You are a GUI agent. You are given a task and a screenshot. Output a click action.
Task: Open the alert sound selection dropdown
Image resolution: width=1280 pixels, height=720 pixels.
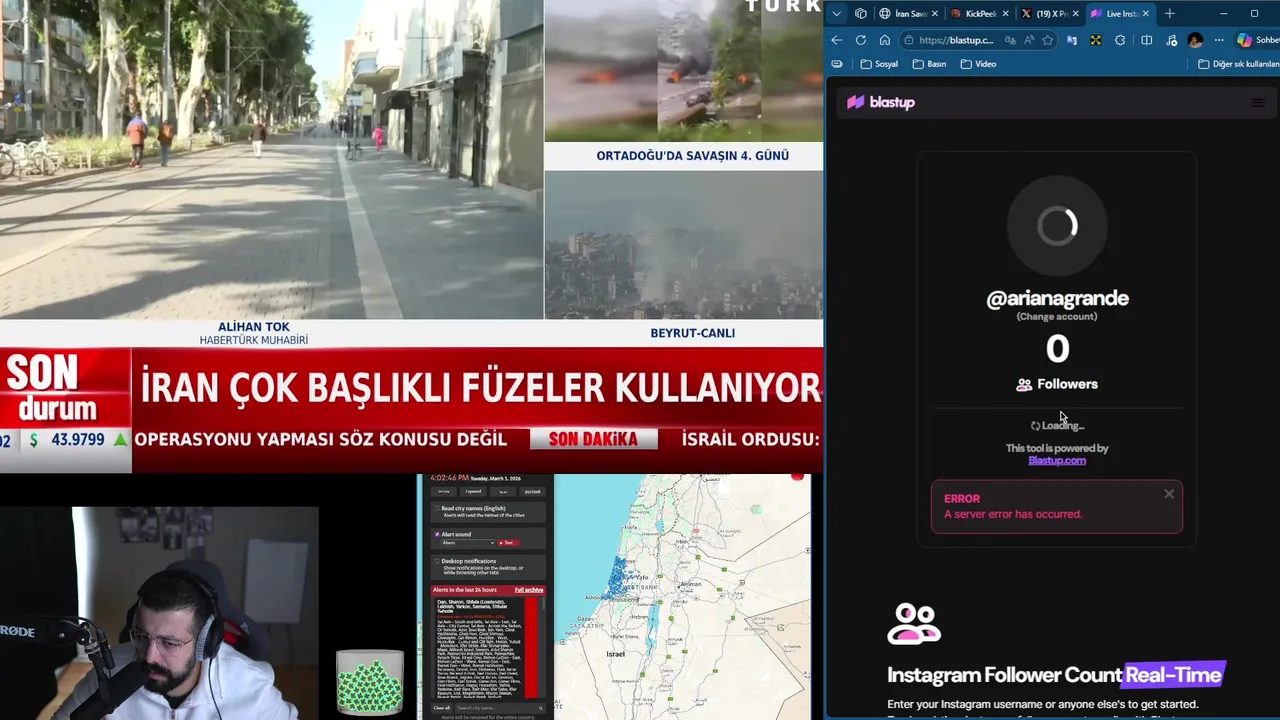tap(468, 543)
